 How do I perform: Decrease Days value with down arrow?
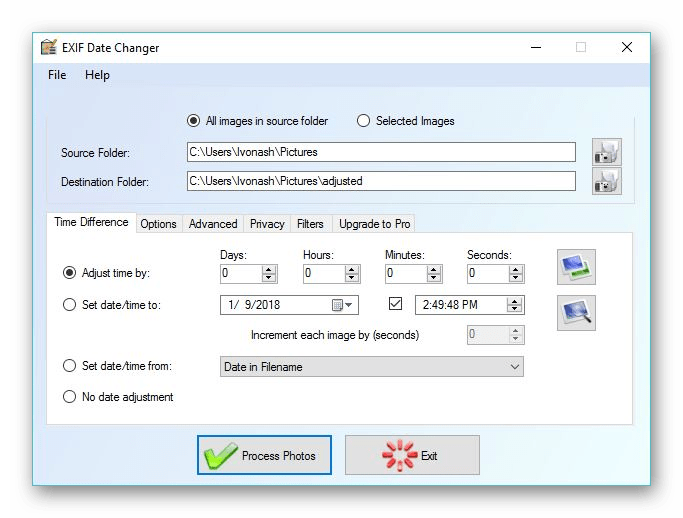coord(269,278)
